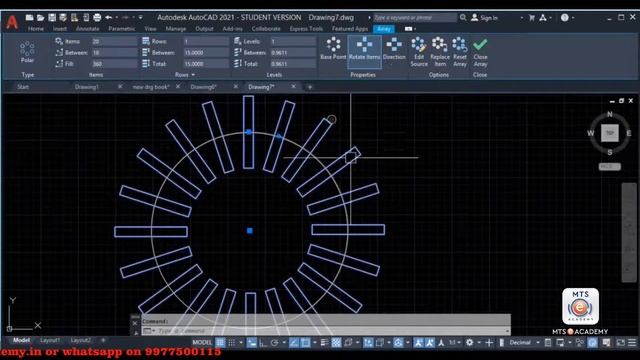Image resolution: width=640 pixels, height=360 pixels.
Task: Toggle object snap in status bar
Action: [305, 342]
